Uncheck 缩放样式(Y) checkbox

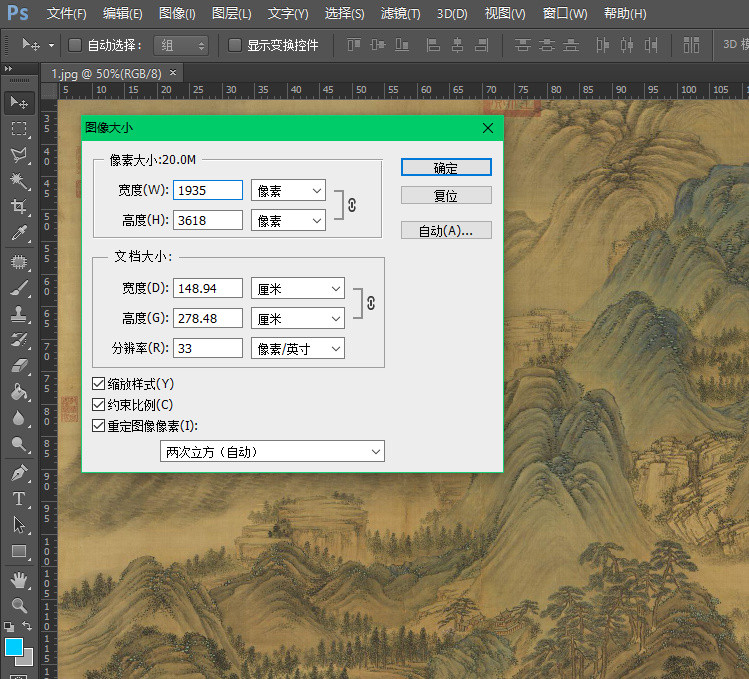[98, 383]
